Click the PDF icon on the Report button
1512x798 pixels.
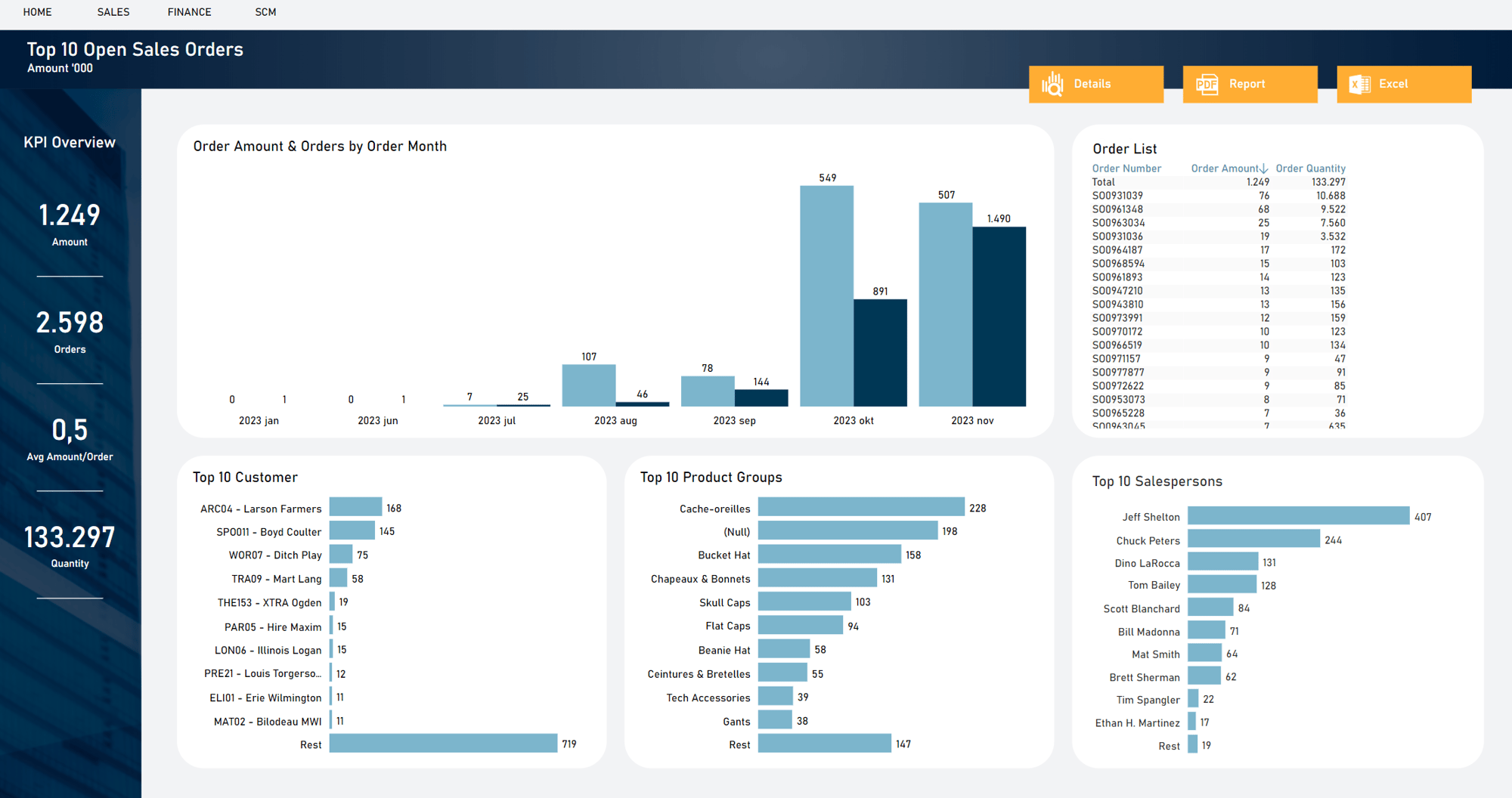pos(1207,84)
